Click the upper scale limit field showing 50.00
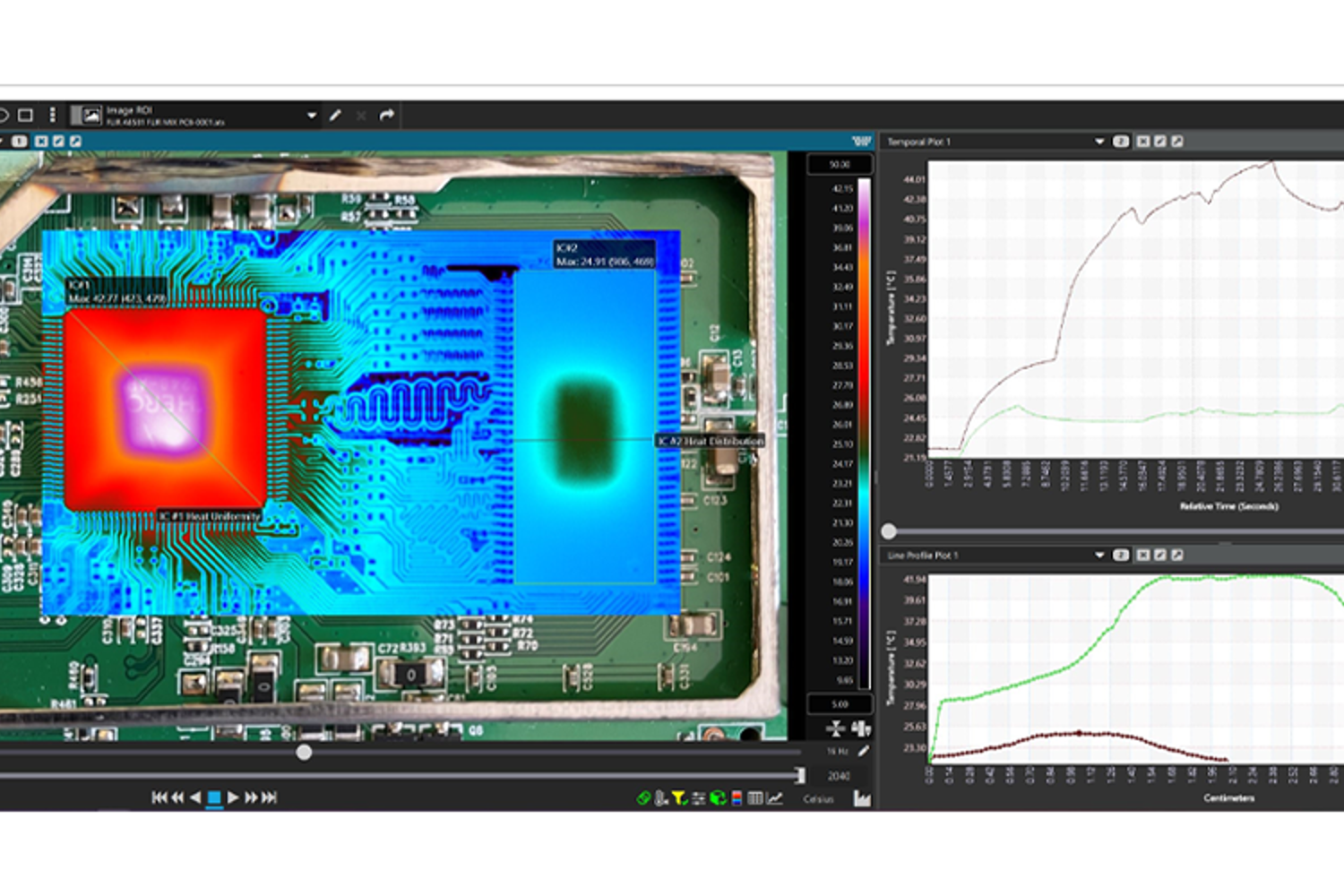 coord(840,165)
